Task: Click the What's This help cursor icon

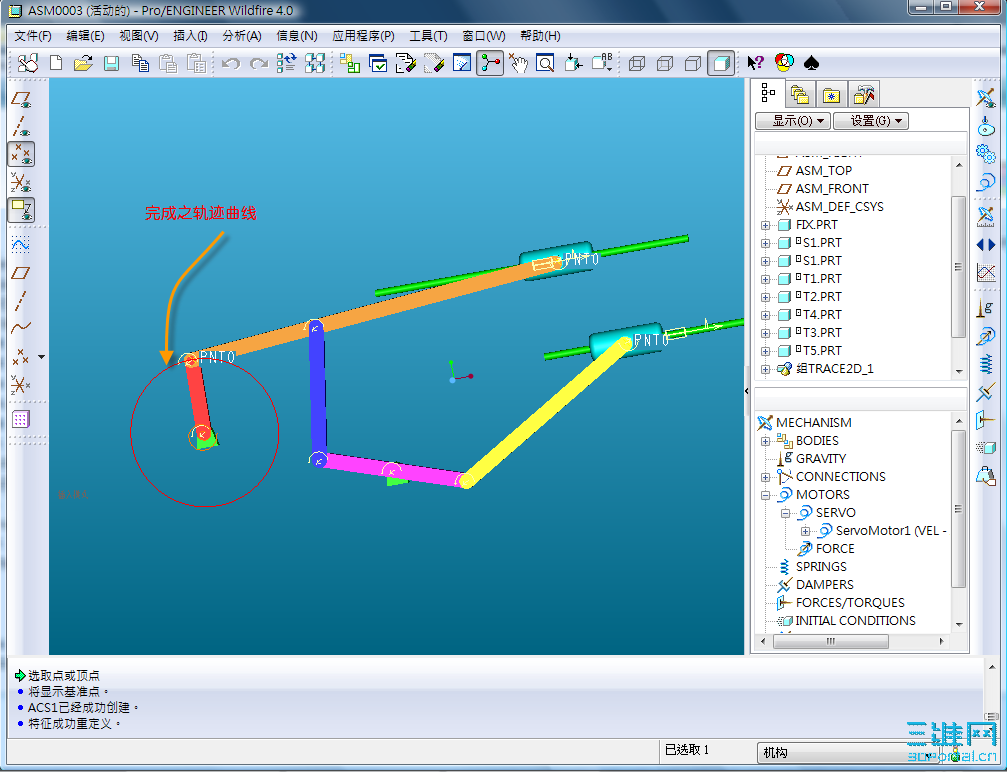Action: pos(755,63)
